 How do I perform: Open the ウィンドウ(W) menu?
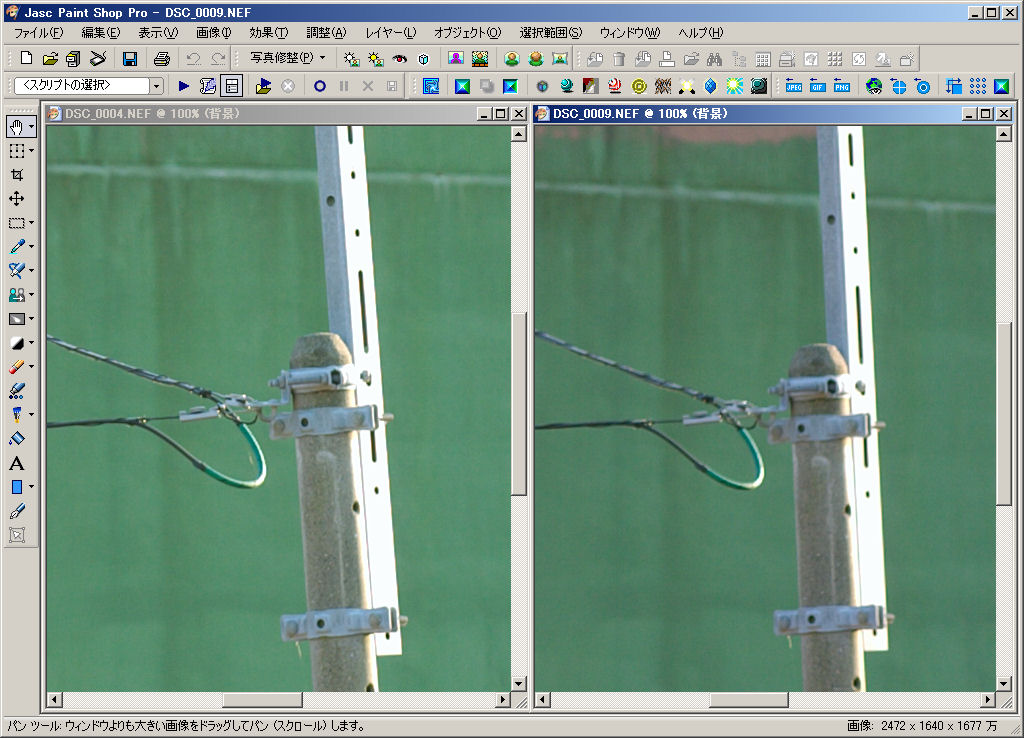pyautogui.click(x=630, y=33)
